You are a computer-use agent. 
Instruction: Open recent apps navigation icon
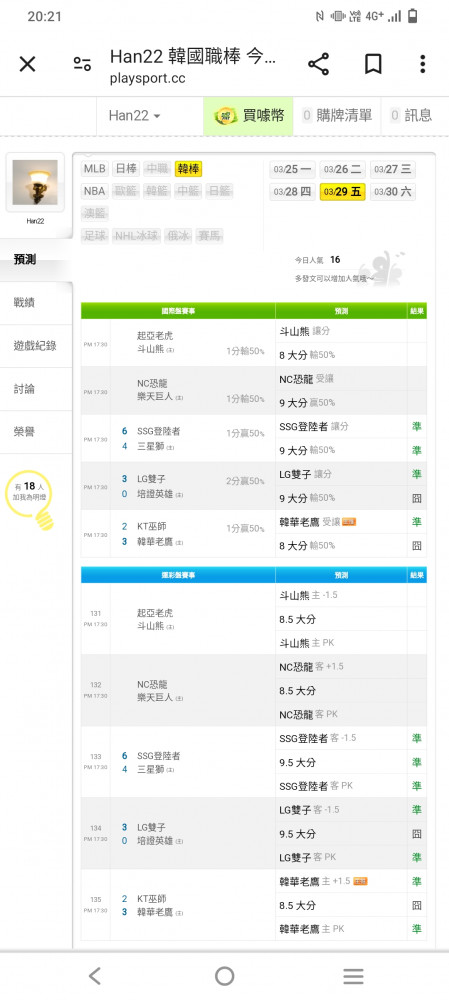point(353,976)
